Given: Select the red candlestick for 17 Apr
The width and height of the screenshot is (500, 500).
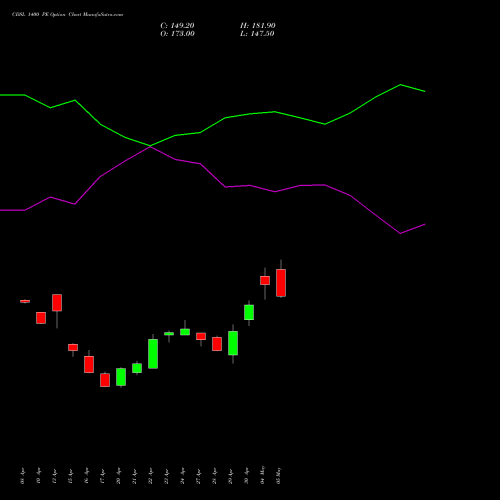Looking at the screenshot, I should click(105, 380).
